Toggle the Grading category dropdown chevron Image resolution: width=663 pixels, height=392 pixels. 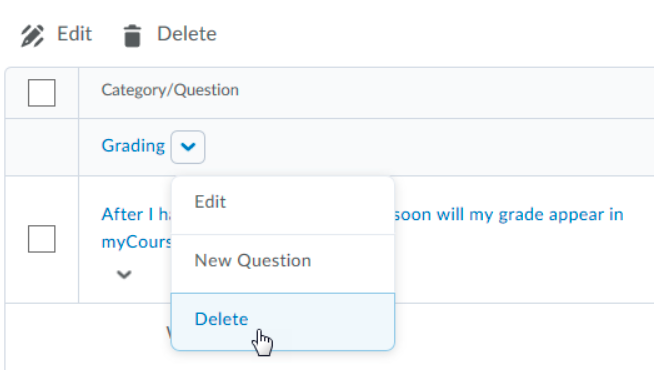click(188, 147)
